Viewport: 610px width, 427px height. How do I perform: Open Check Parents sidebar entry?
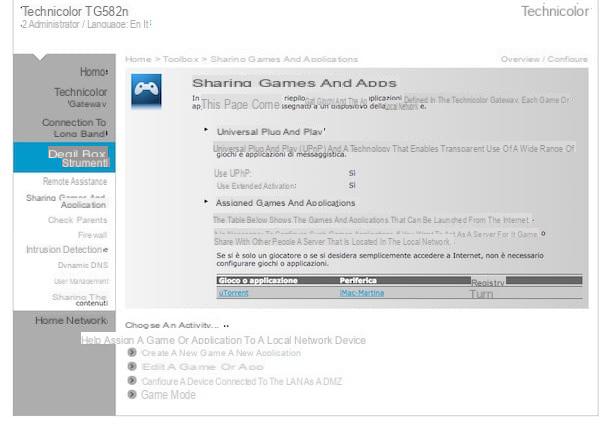pyautogui.click(x=77, y=220)
